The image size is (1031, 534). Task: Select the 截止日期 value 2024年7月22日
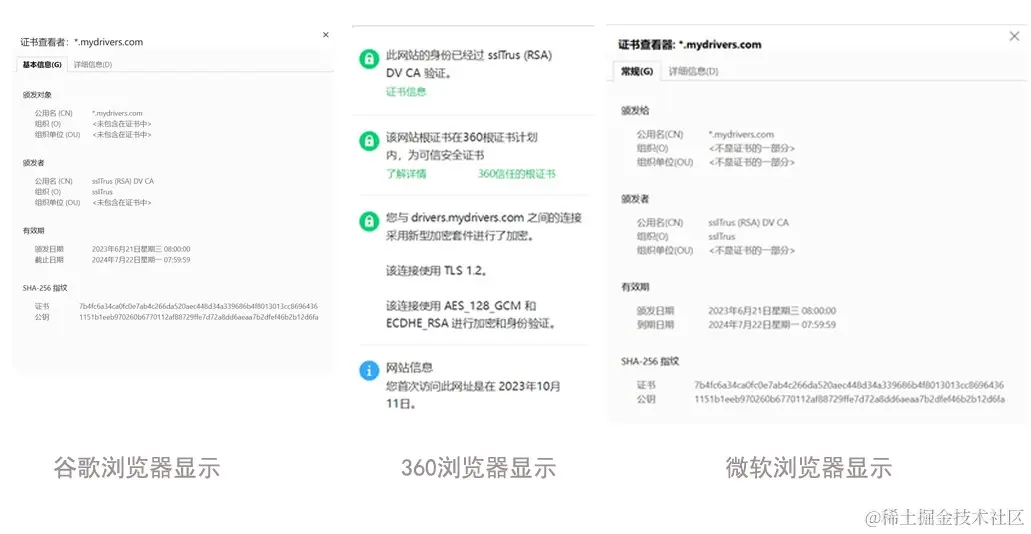point(141,260)
